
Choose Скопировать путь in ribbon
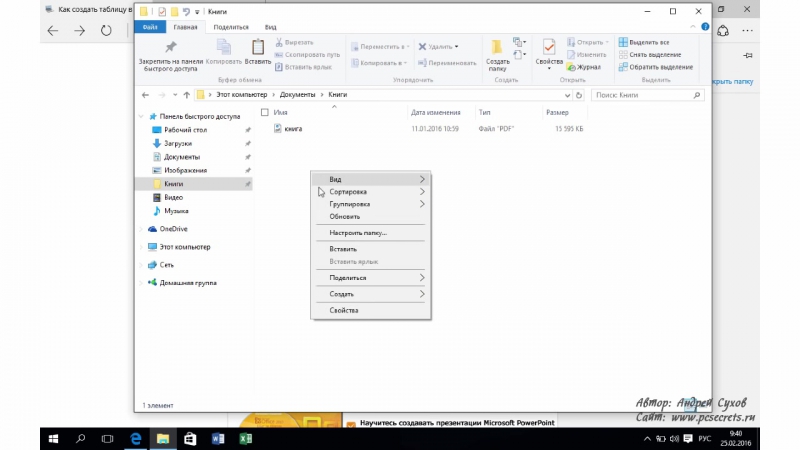pyautogui.click(x=307, y=55)
